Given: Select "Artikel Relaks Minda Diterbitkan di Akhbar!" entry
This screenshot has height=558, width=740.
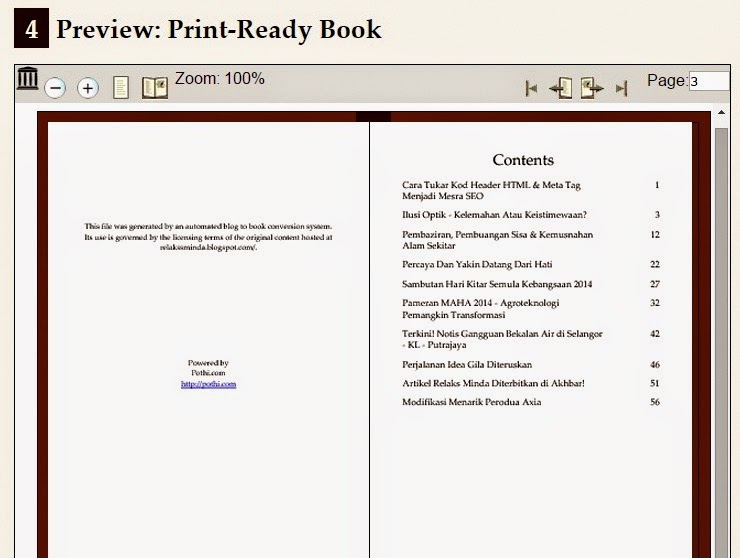Looking at the screenshot, I should click(493, 383).
